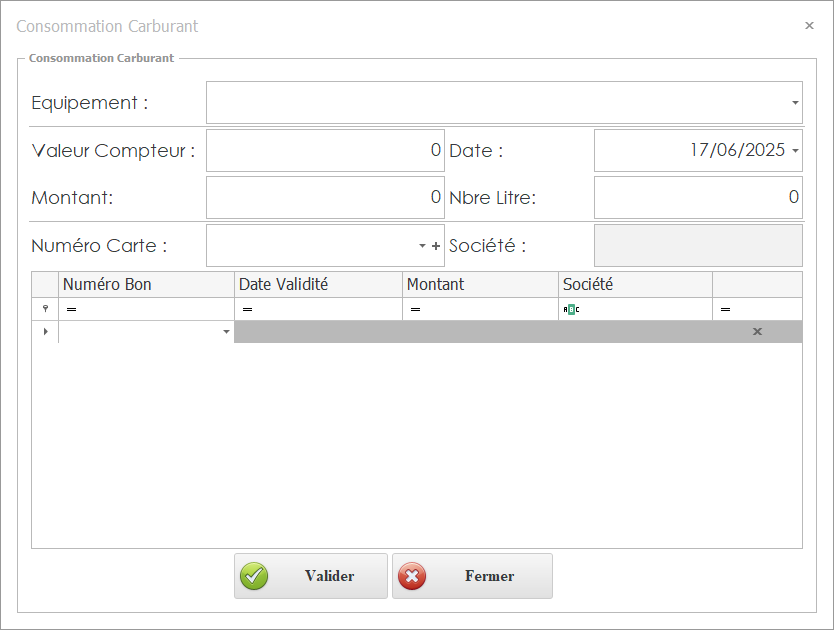Screen dimensions: 834x630
Task: Click the row delete x icon
Action: (757, 331)
